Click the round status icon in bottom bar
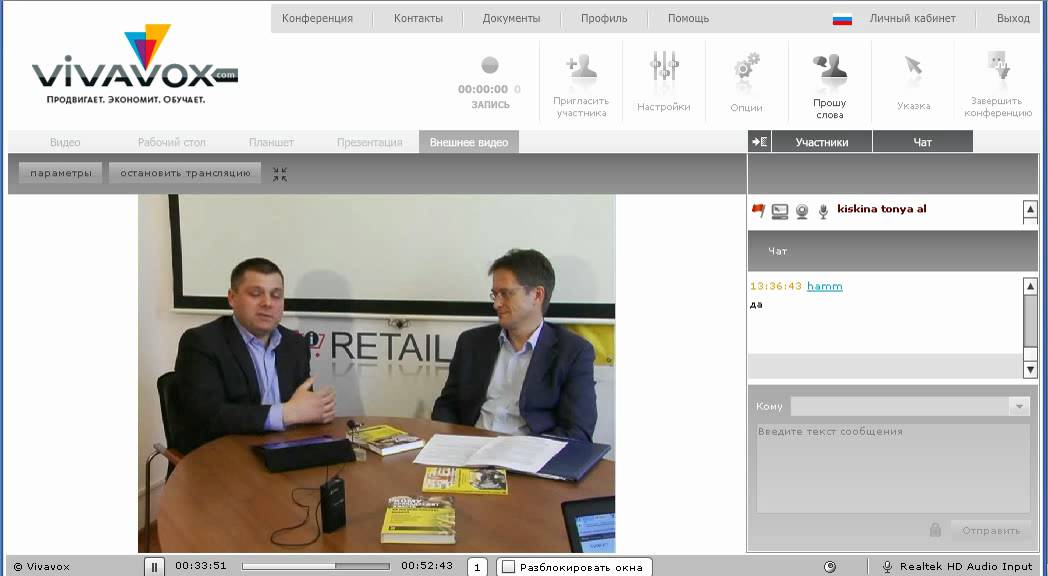The height and width of the screenshot is (576, 1048). tap(829, 567)
